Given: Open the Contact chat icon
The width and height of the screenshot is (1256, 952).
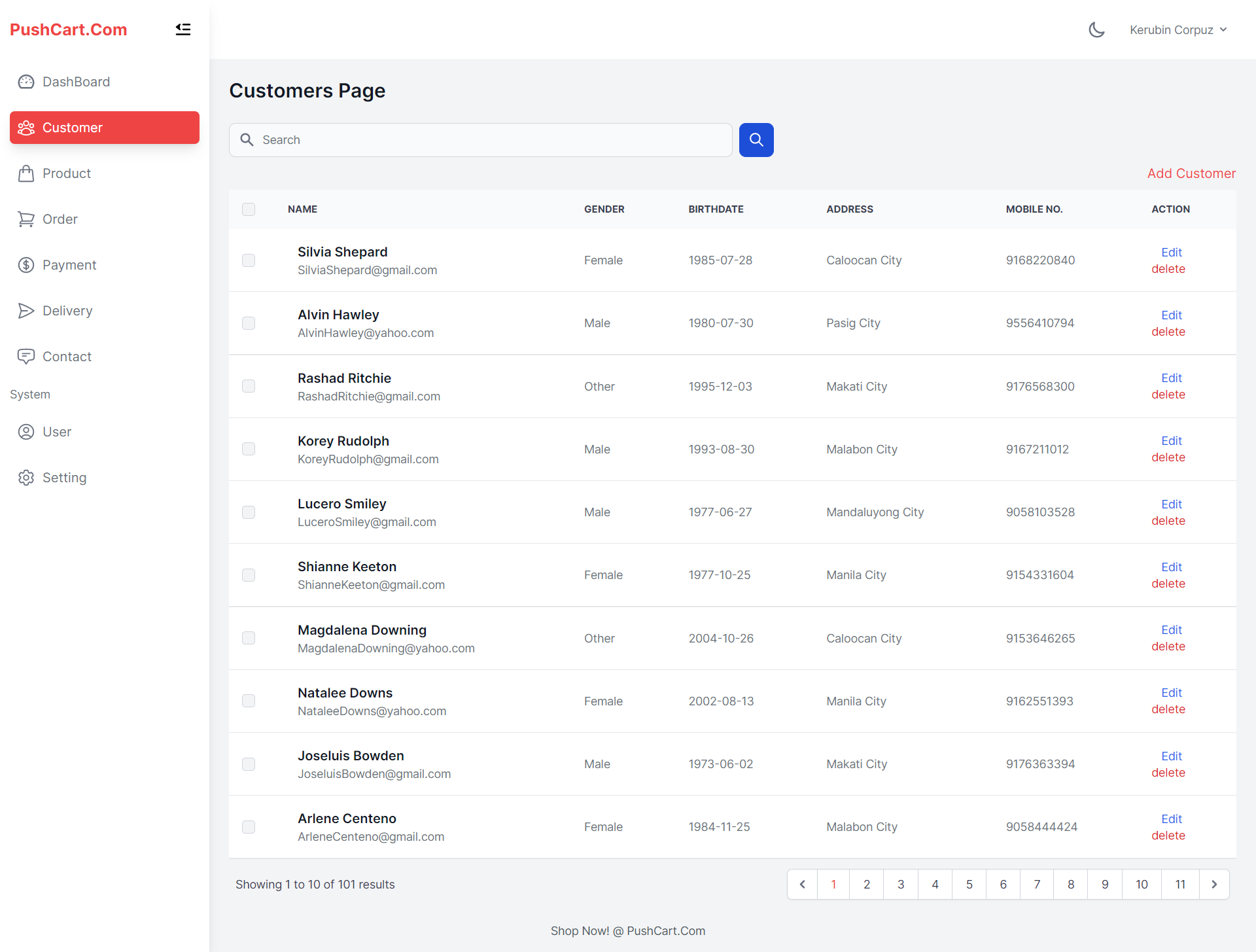Looking at the screenshot, I should pos(26,356).
